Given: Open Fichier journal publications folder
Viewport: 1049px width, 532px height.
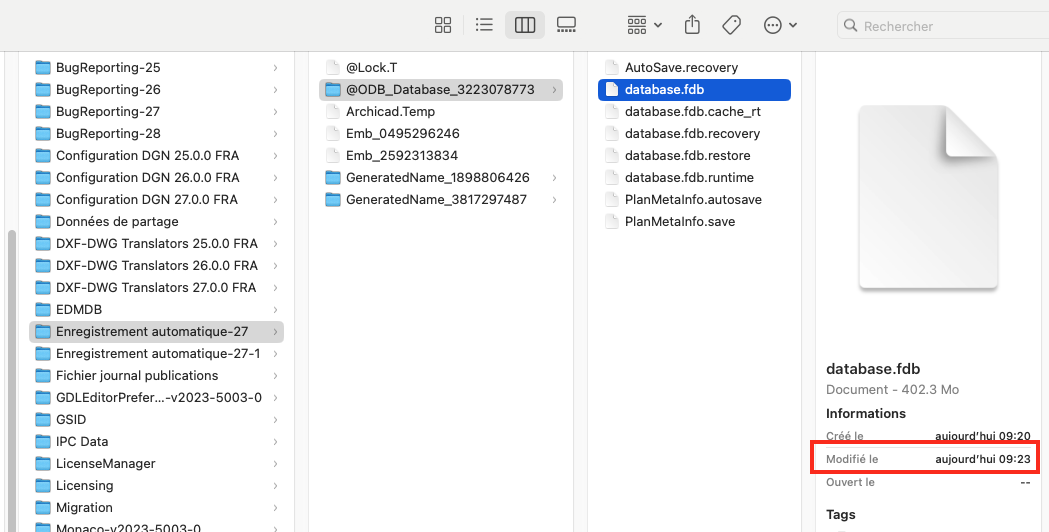Looking at the screenshot, I should (157, 375).
